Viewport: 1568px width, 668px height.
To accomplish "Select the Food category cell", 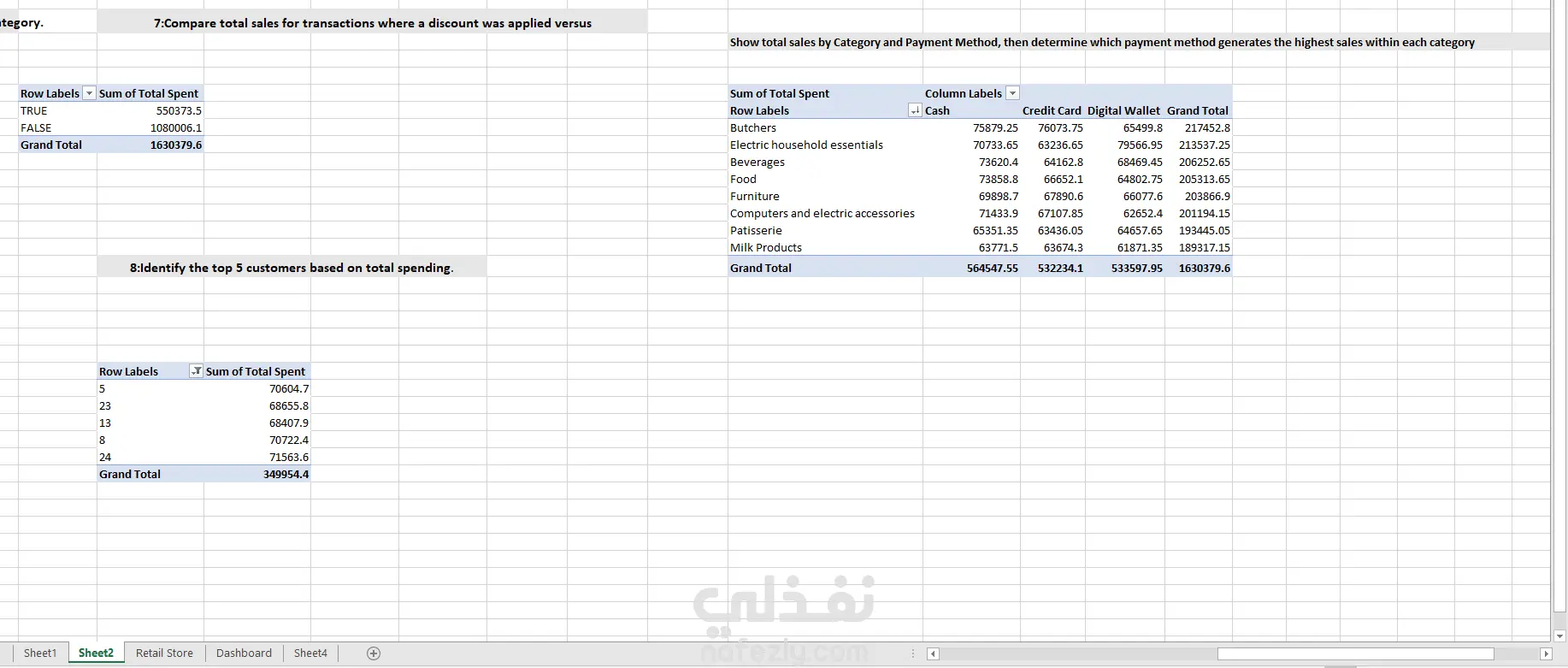I will (x=826, y=179).
